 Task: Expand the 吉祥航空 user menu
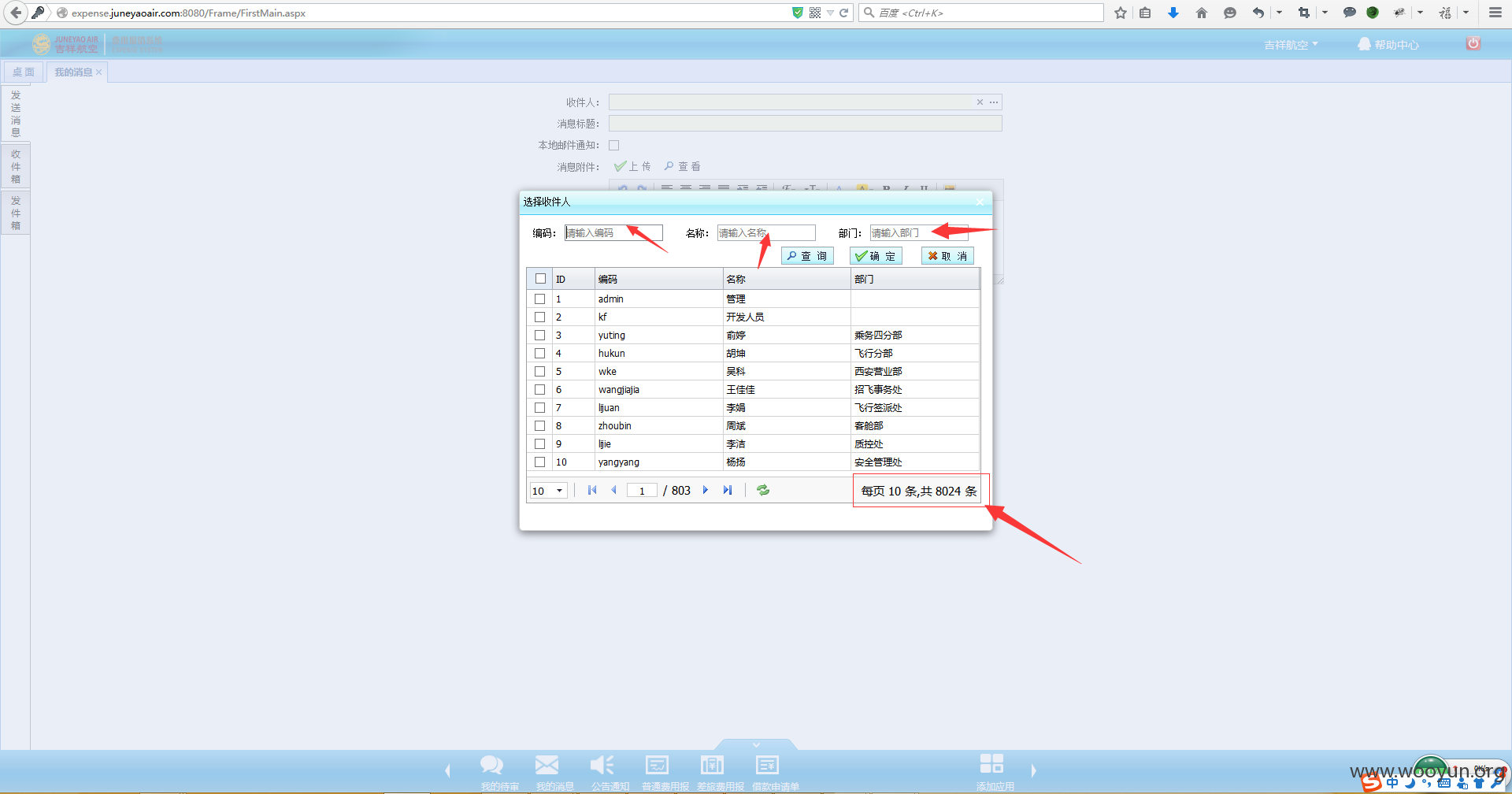[1291, 45]
